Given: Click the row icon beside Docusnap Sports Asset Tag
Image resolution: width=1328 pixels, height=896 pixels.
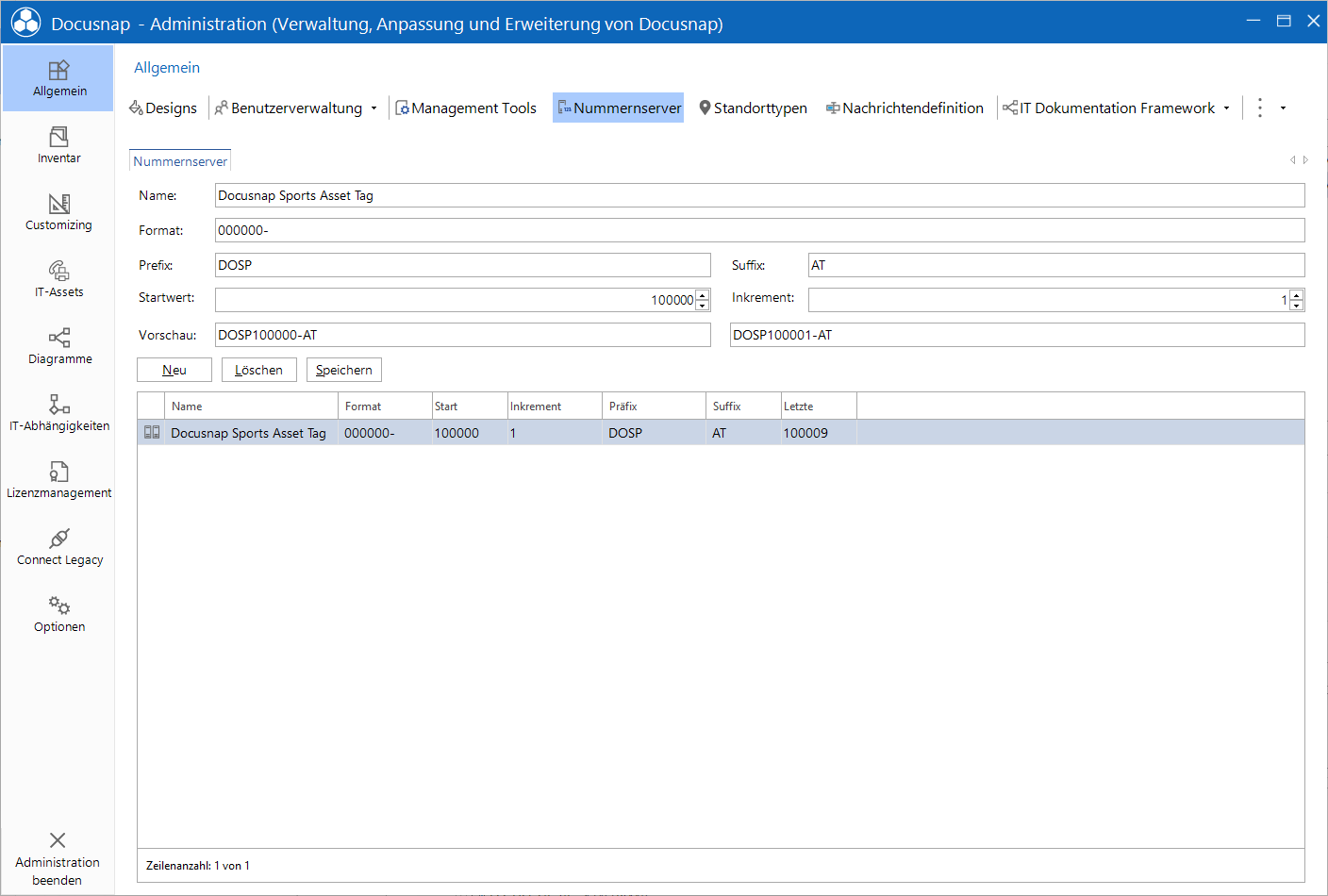Looking at the screenshot, I should 152,432.
